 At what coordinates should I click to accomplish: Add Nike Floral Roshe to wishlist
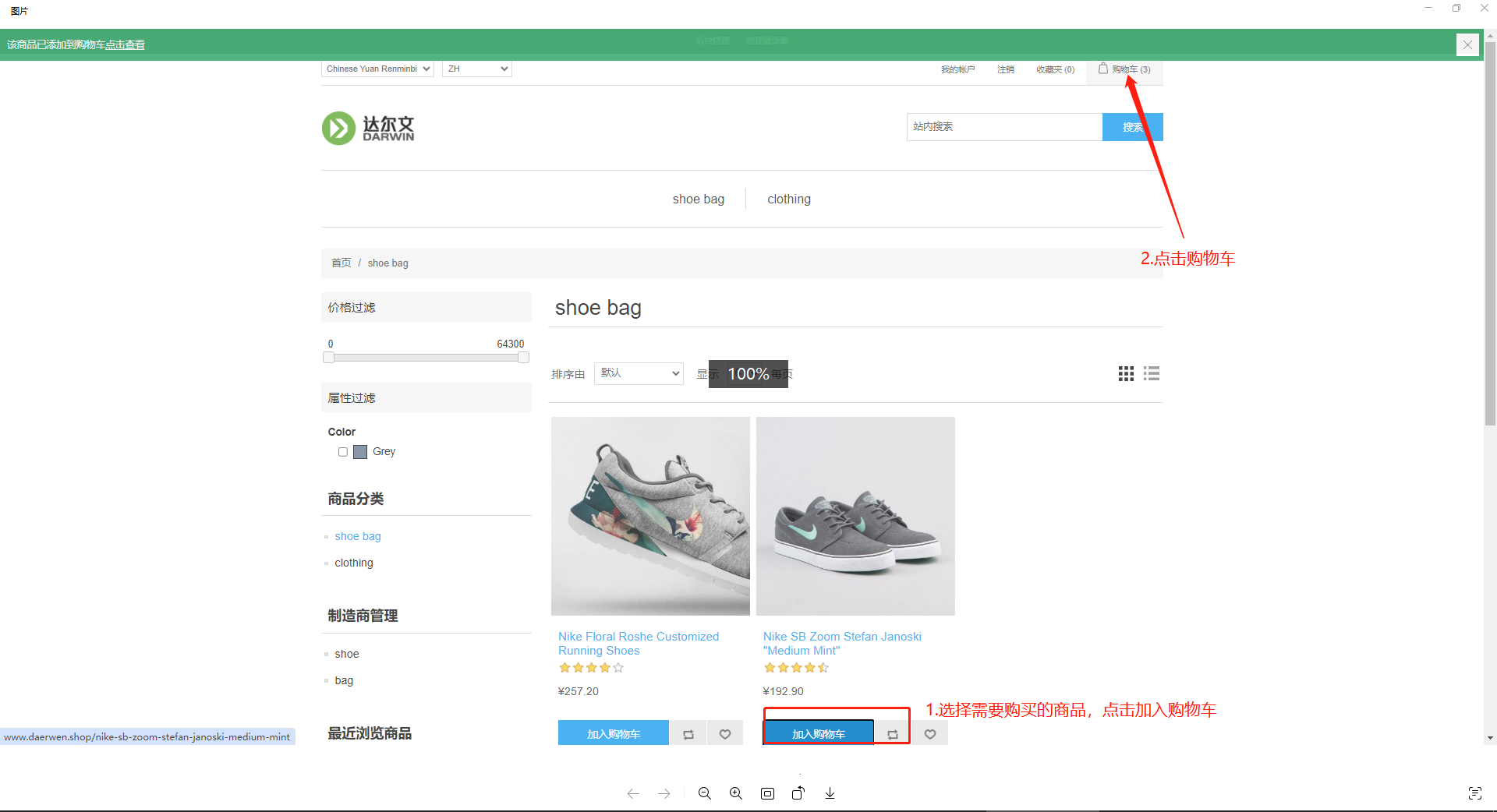coord(725,734)
